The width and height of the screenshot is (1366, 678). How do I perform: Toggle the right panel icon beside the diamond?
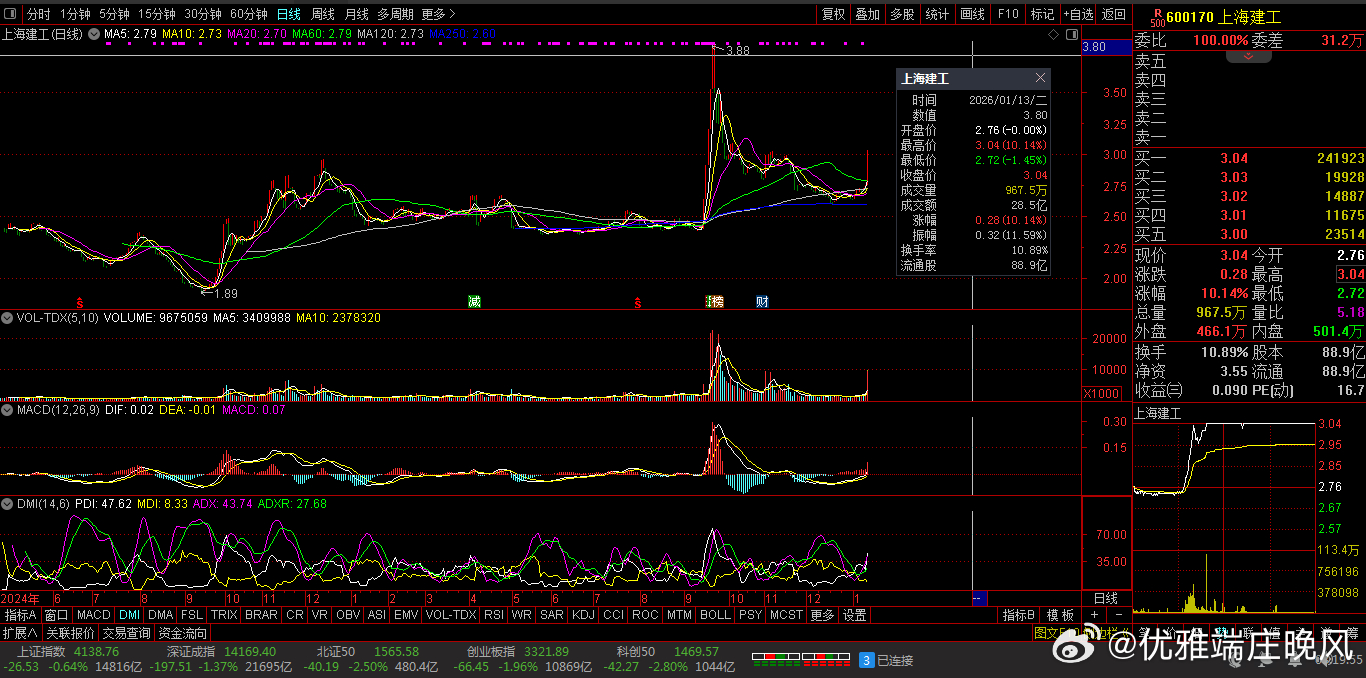point(1070,34)
